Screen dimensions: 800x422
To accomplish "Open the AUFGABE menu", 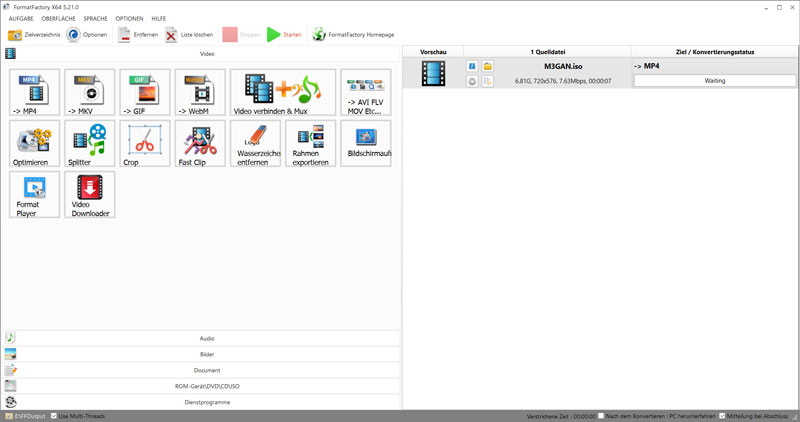I will tap(21, 18).
